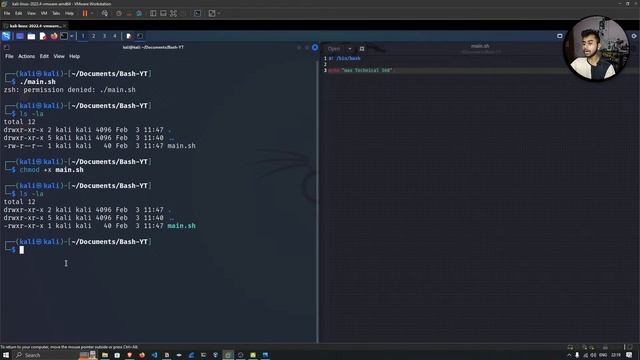Image resolution: width=640 pixels, height=360 pixels.
Task: Select the kali-linux VM tab
Action: point(35,26)
